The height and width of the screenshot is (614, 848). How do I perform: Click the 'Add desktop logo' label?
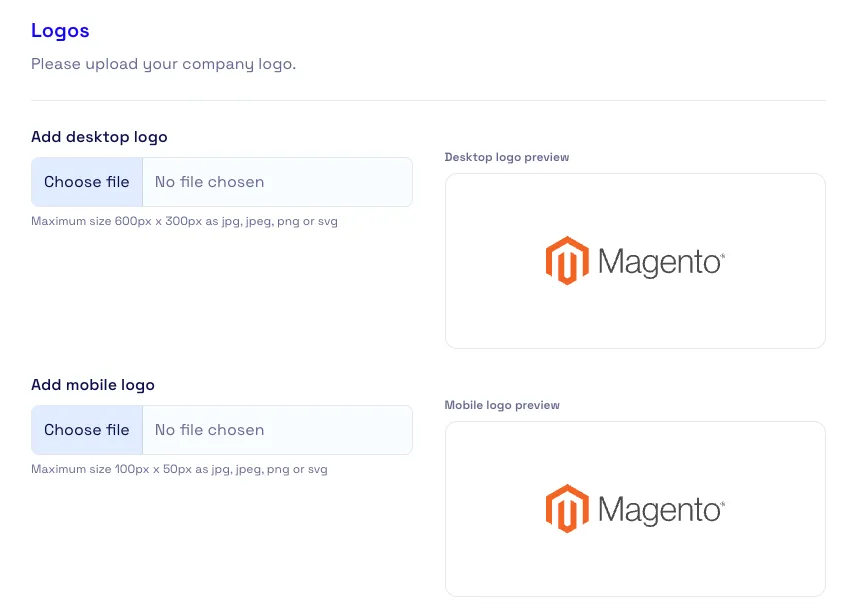click(x=99, y=137)
